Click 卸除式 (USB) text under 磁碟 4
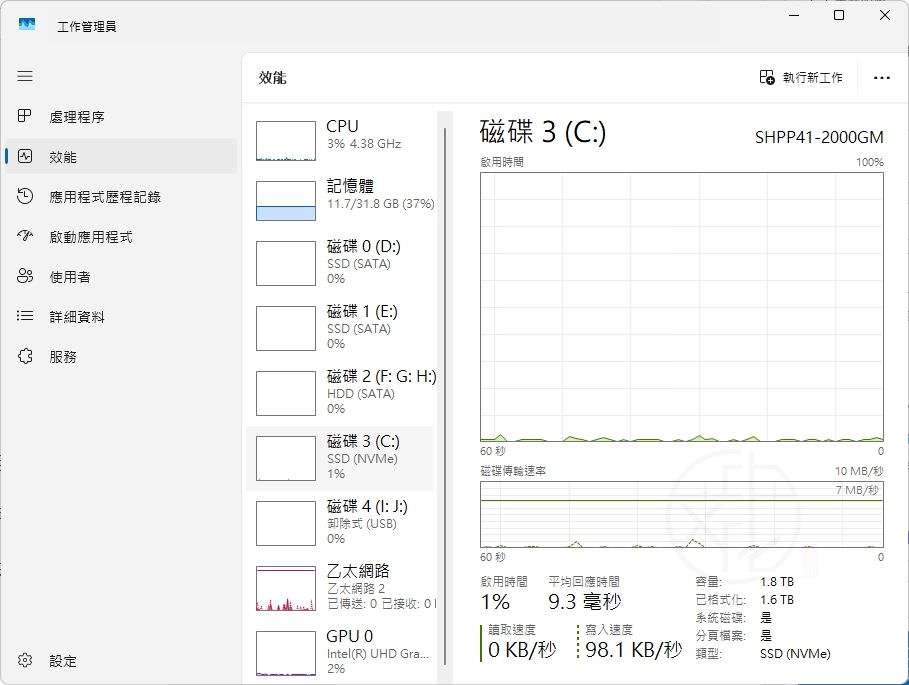 tap(362, 524)
